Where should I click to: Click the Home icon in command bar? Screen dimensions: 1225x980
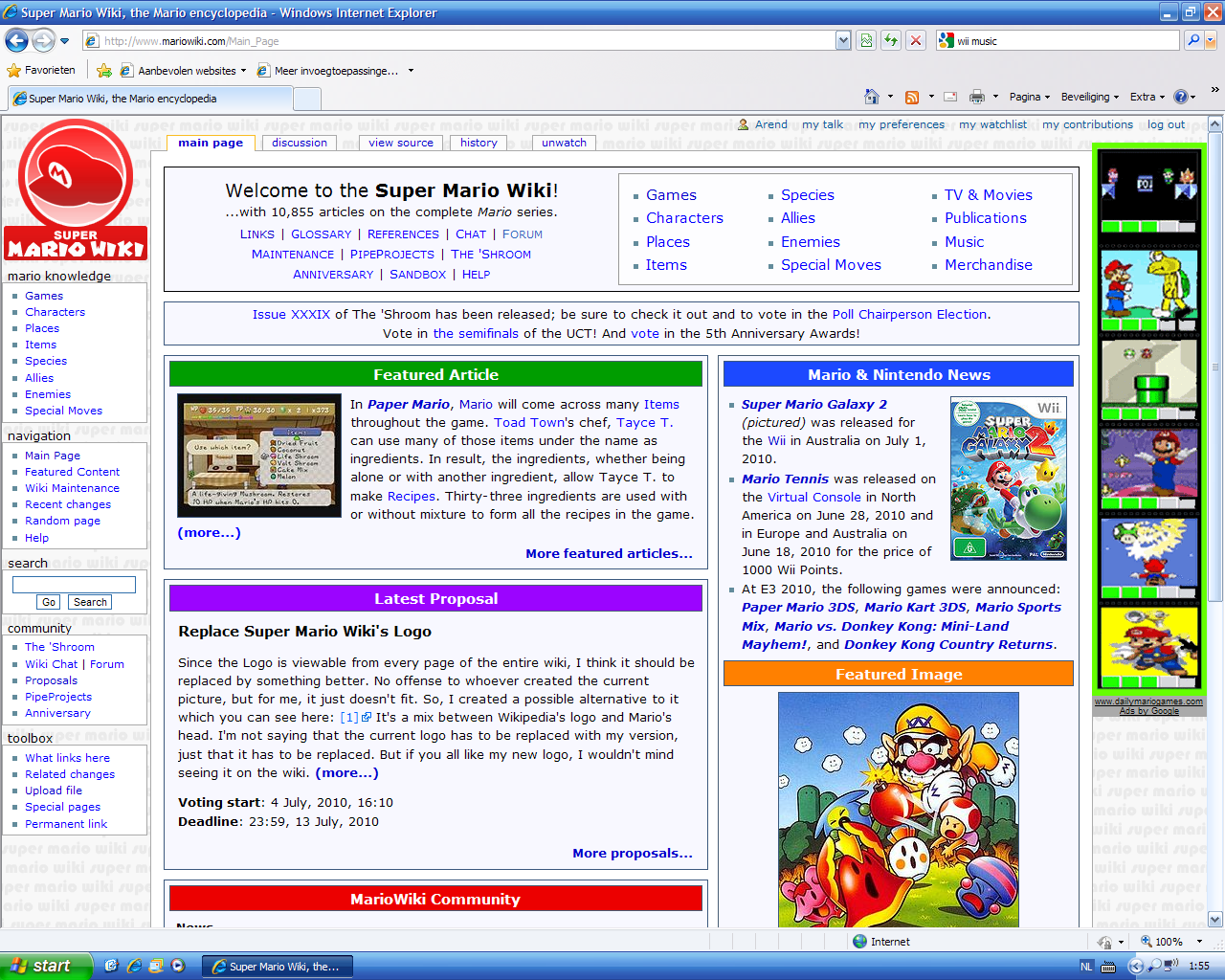click(x=871, y=97)
